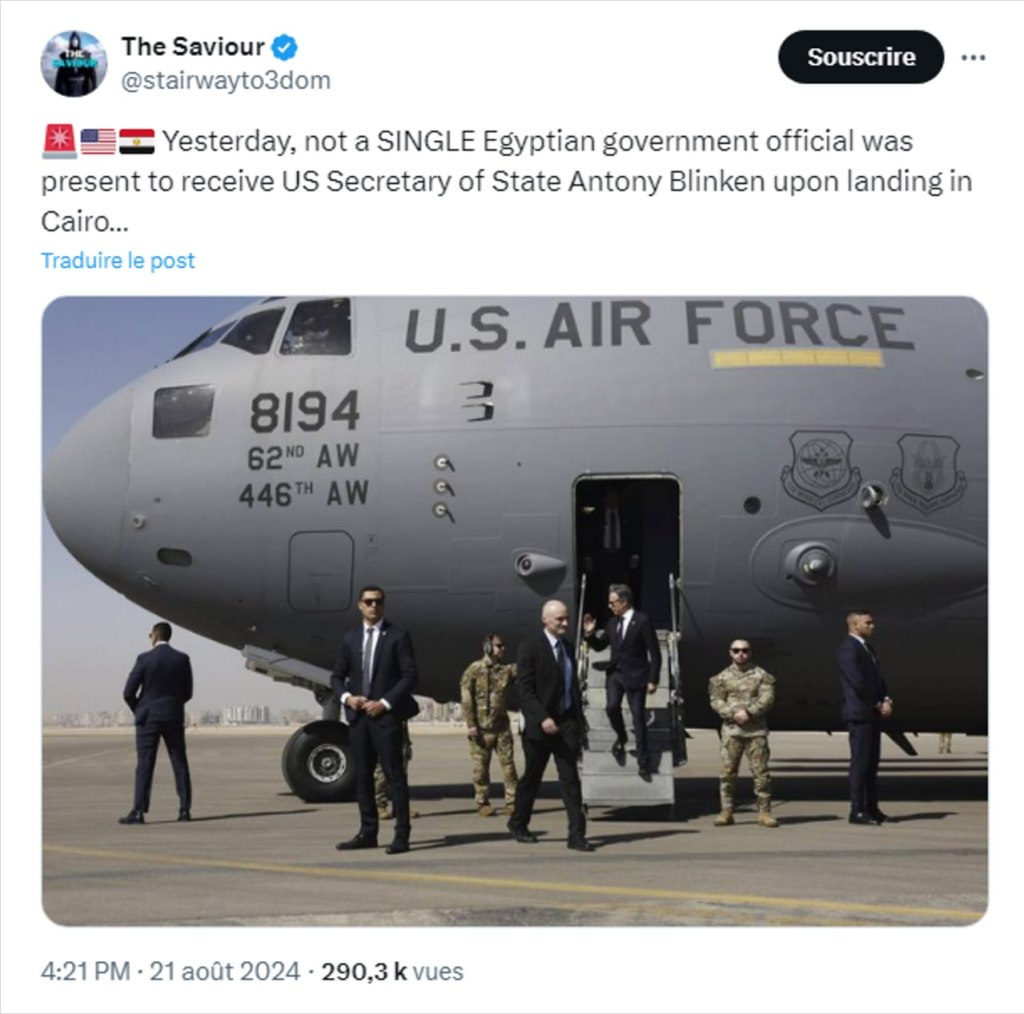Open The Saviour profile avatar
Image resolution: width=1024 pixels, height=1014 pixels.
[74, 63]
